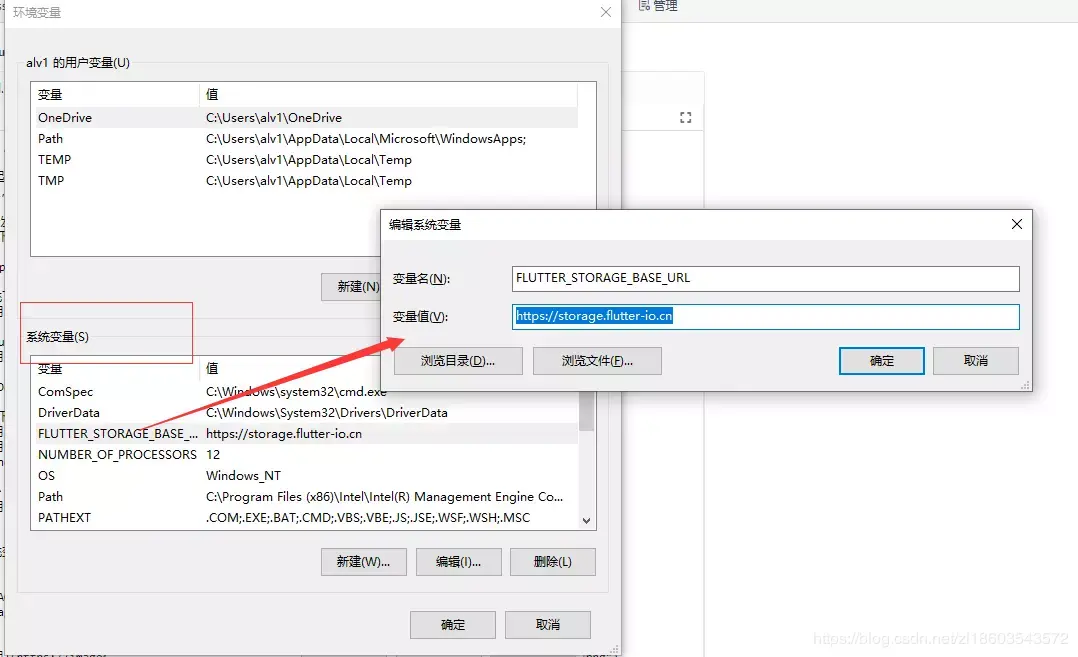Click the fullscreen expand icon in background page
Image resolution: width=1078 pixels, height=657 pixels.
685,118
